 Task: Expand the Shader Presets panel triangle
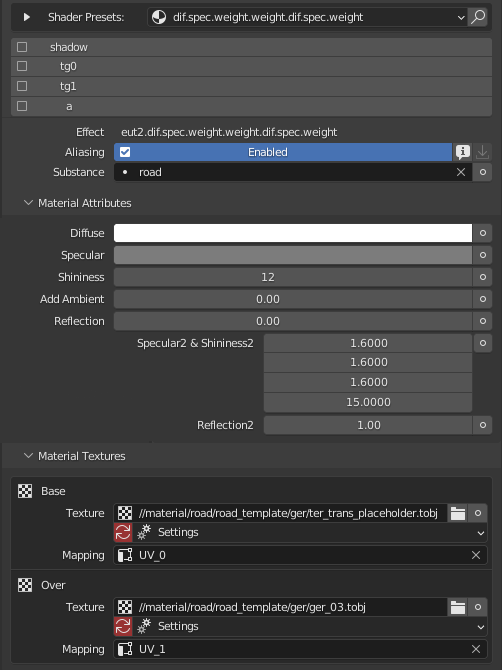click(x=26, y=17)
